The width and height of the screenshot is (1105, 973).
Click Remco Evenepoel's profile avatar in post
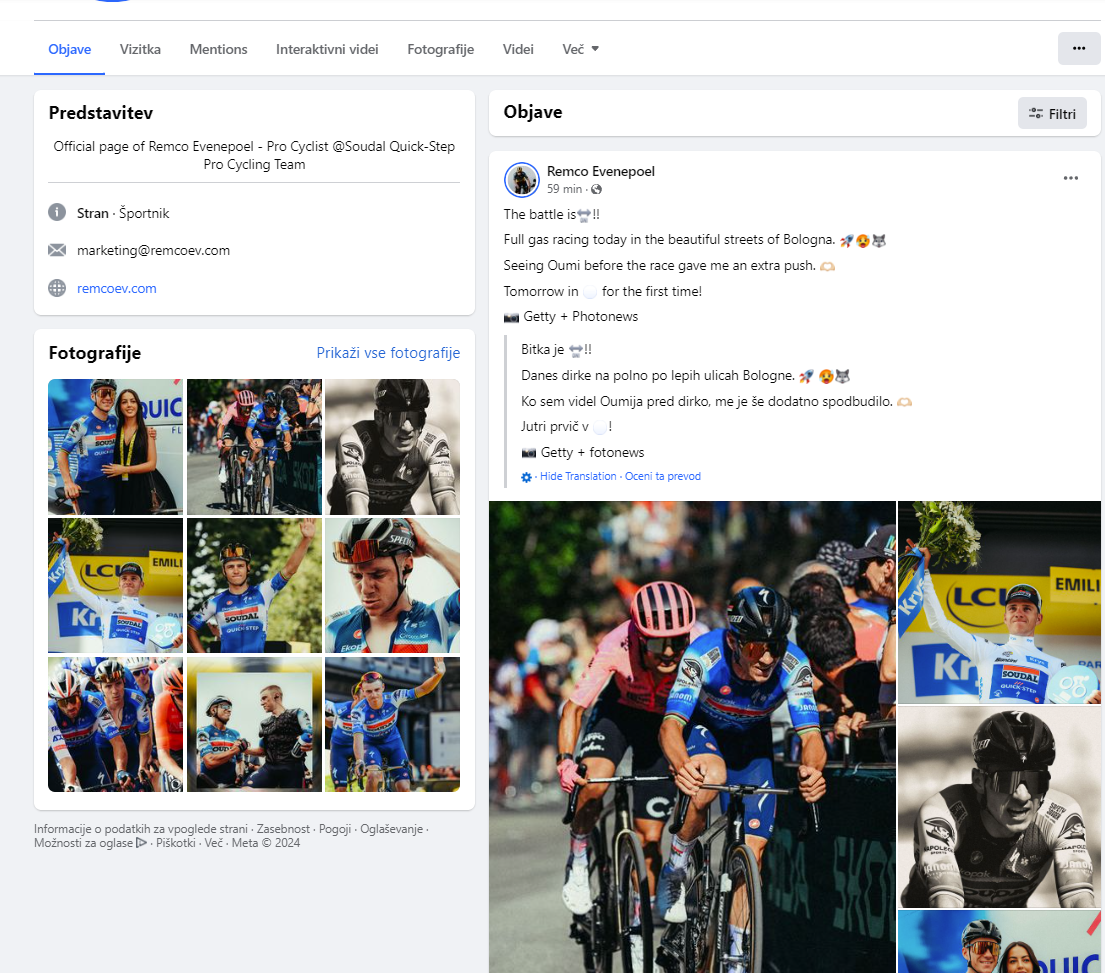tap(522, 180)
